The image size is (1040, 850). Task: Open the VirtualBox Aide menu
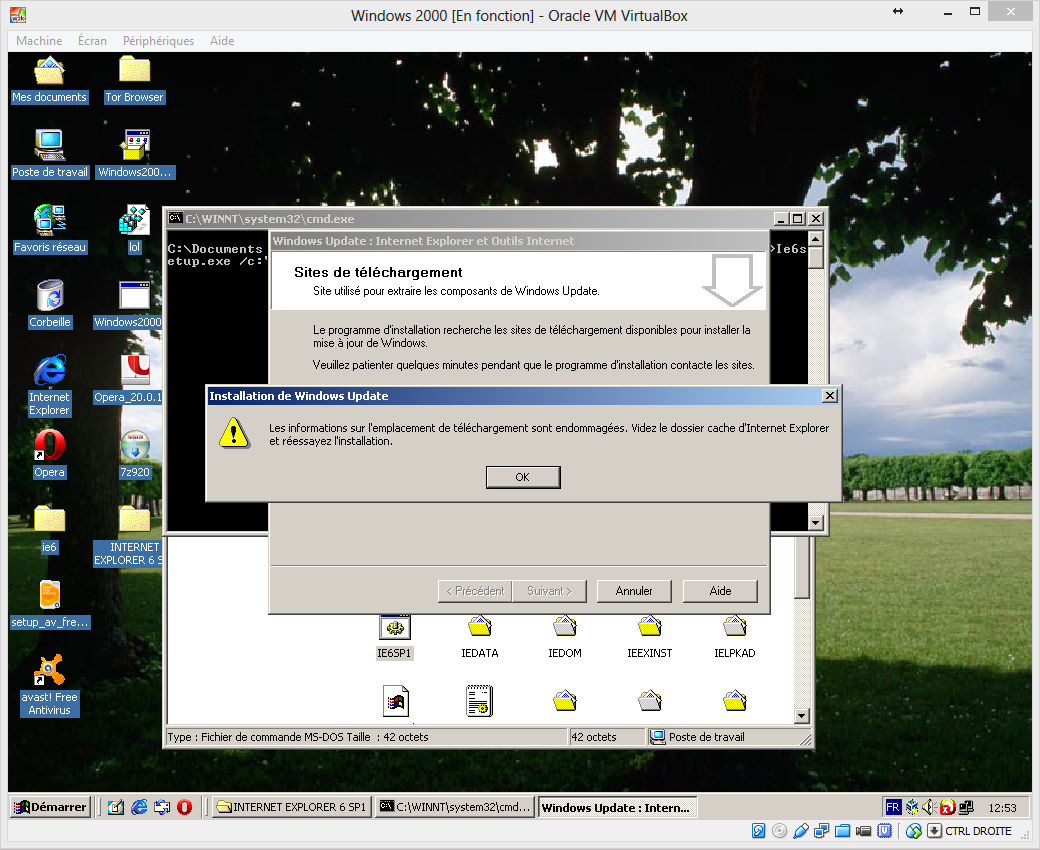pos(222,41)
